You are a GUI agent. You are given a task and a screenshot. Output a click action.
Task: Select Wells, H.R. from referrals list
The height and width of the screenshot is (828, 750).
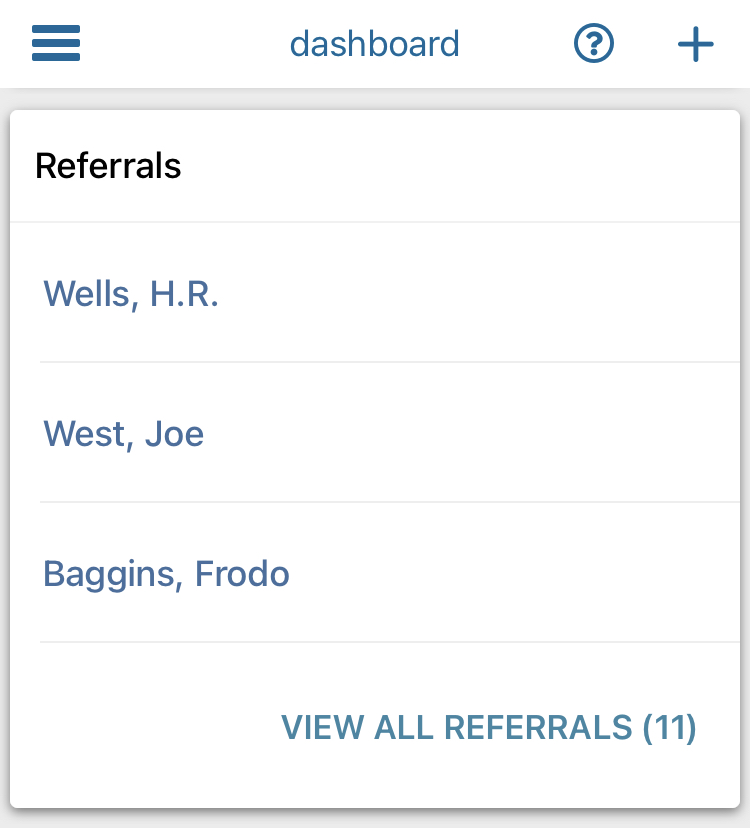point(131,294)
